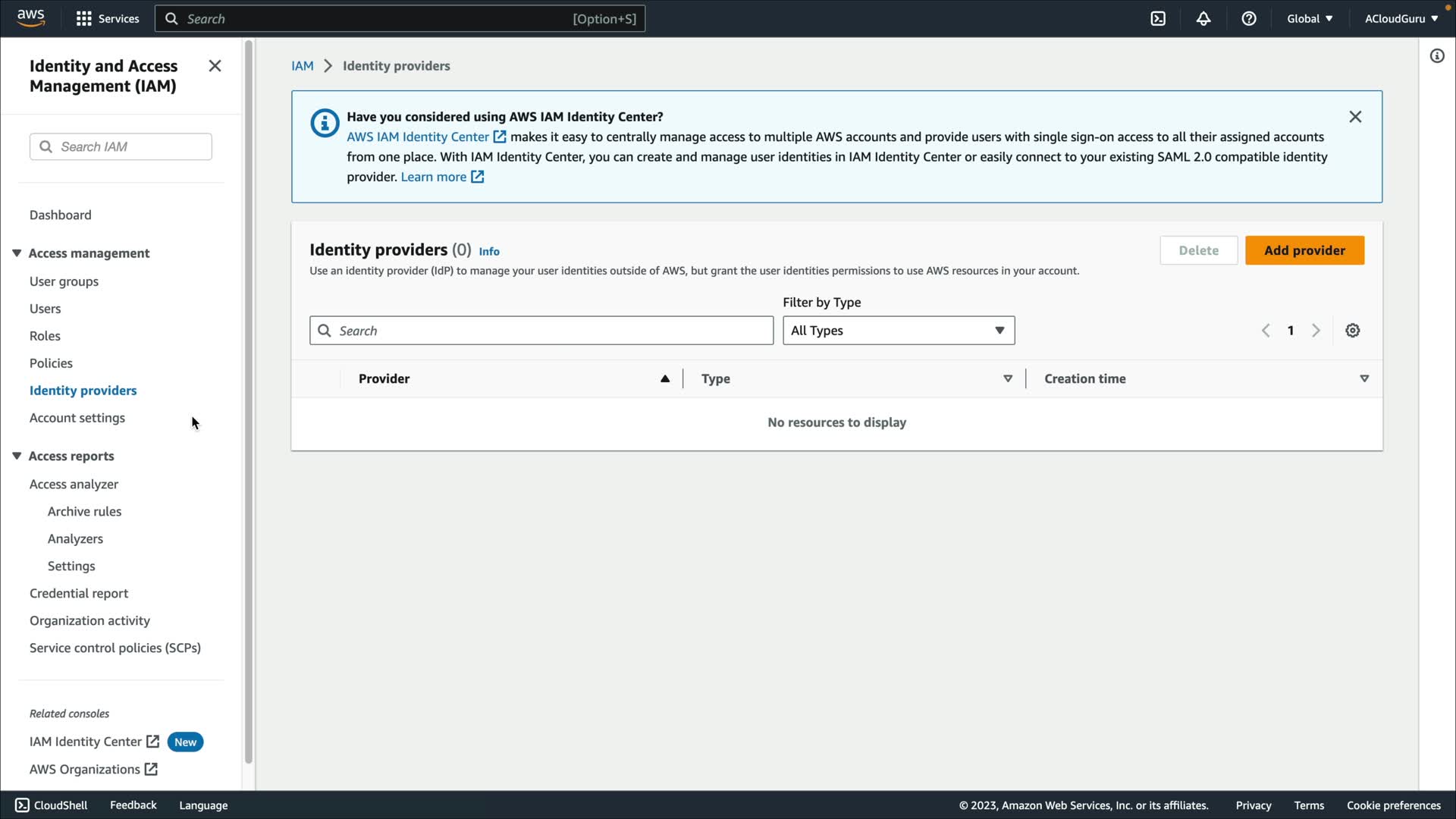Viewport: 1456px width, 819px height.
Task: Open the notifications bell icon
Action: pos(1203,19)
